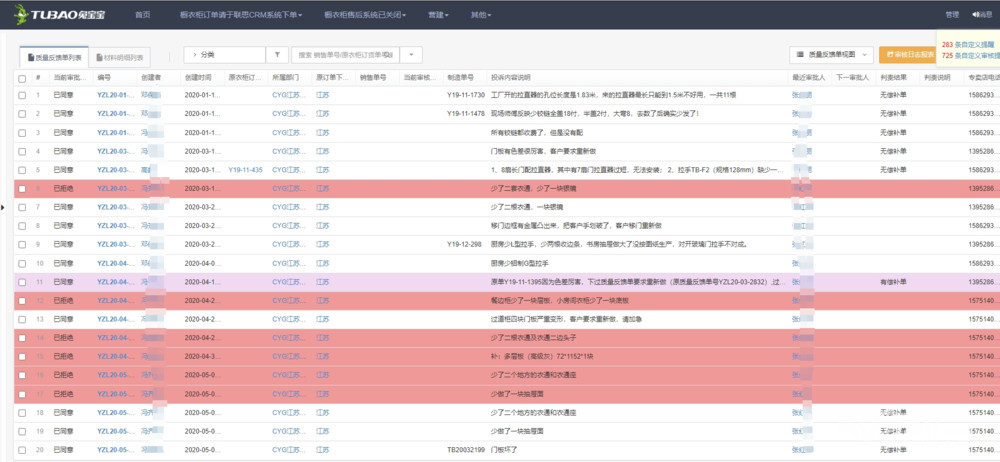Open the 消息 speaker notification icon
This screenshot has width=1000, height=462.
(974, 14)
